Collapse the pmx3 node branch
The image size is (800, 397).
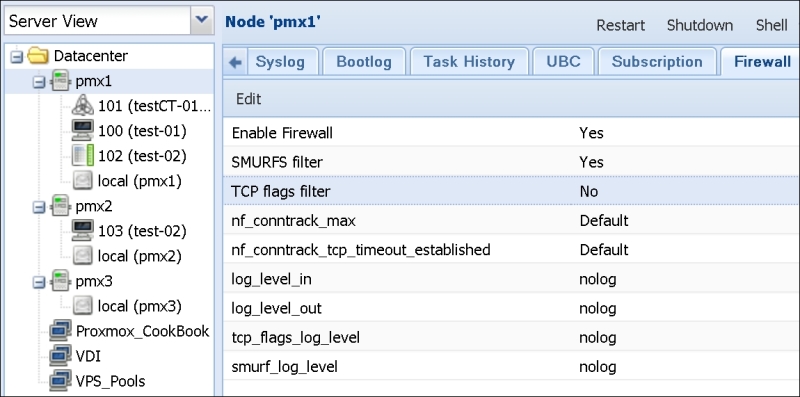click(x=39, y=282)
